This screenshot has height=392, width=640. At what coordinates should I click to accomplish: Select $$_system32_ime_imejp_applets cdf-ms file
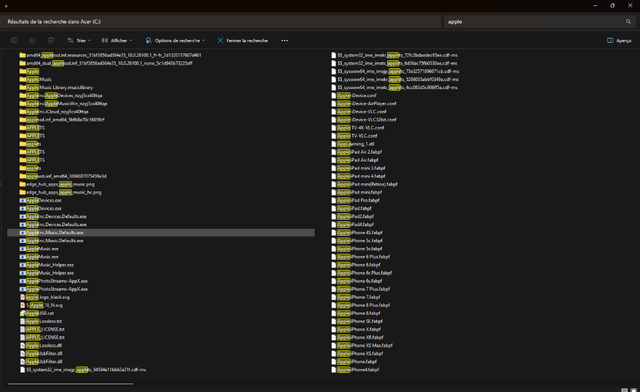pyautogui.click(x=83, y=370)
